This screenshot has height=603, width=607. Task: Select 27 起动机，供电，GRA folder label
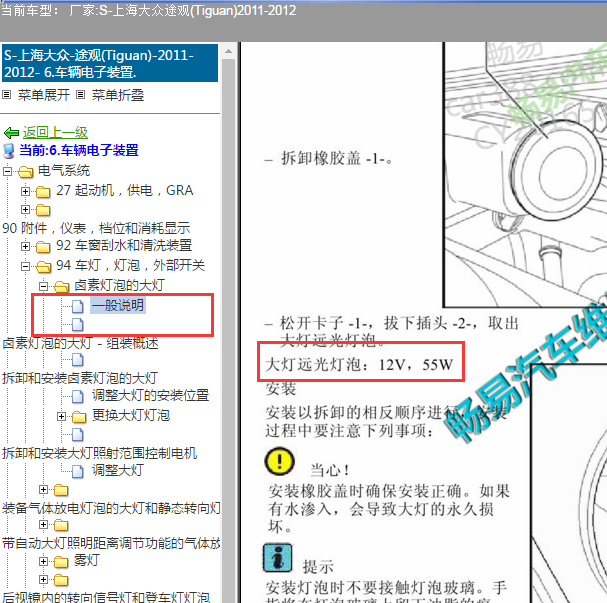(125, 190)
